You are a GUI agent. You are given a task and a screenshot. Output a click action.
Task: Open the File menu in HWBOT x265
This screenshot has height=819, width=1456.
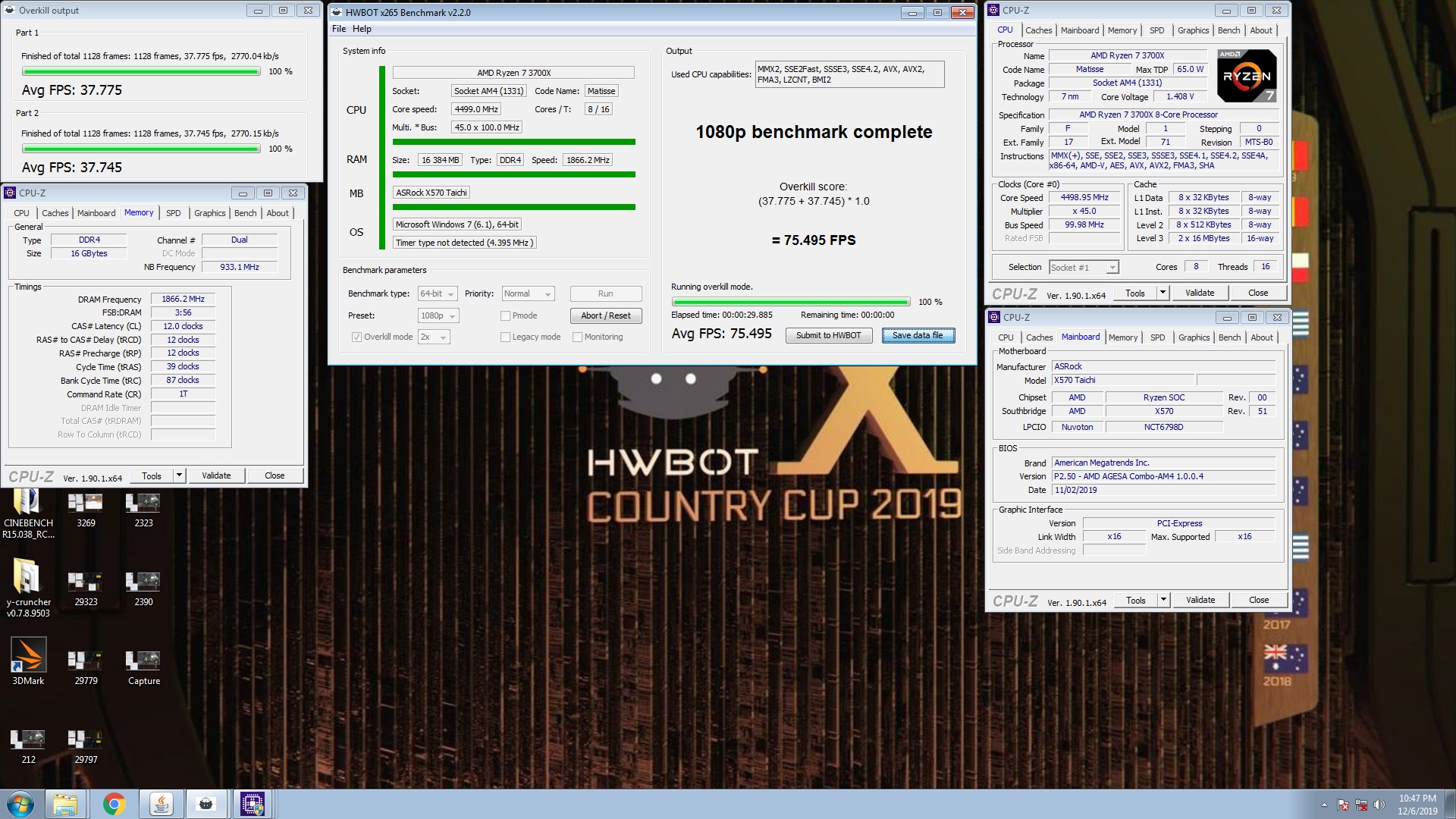338,29
